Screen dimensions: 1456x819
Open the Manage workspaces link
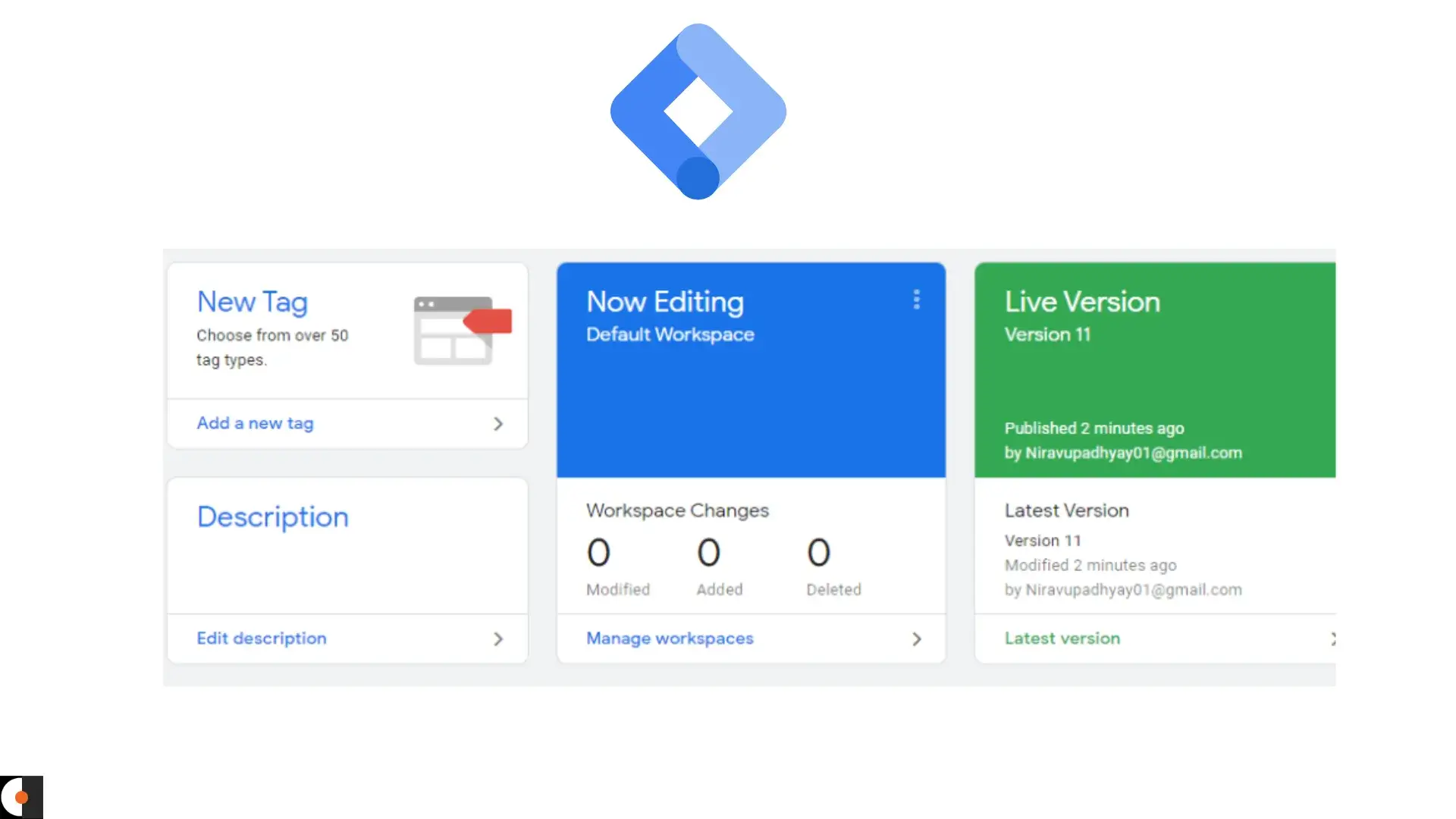[x=670, y=639]
